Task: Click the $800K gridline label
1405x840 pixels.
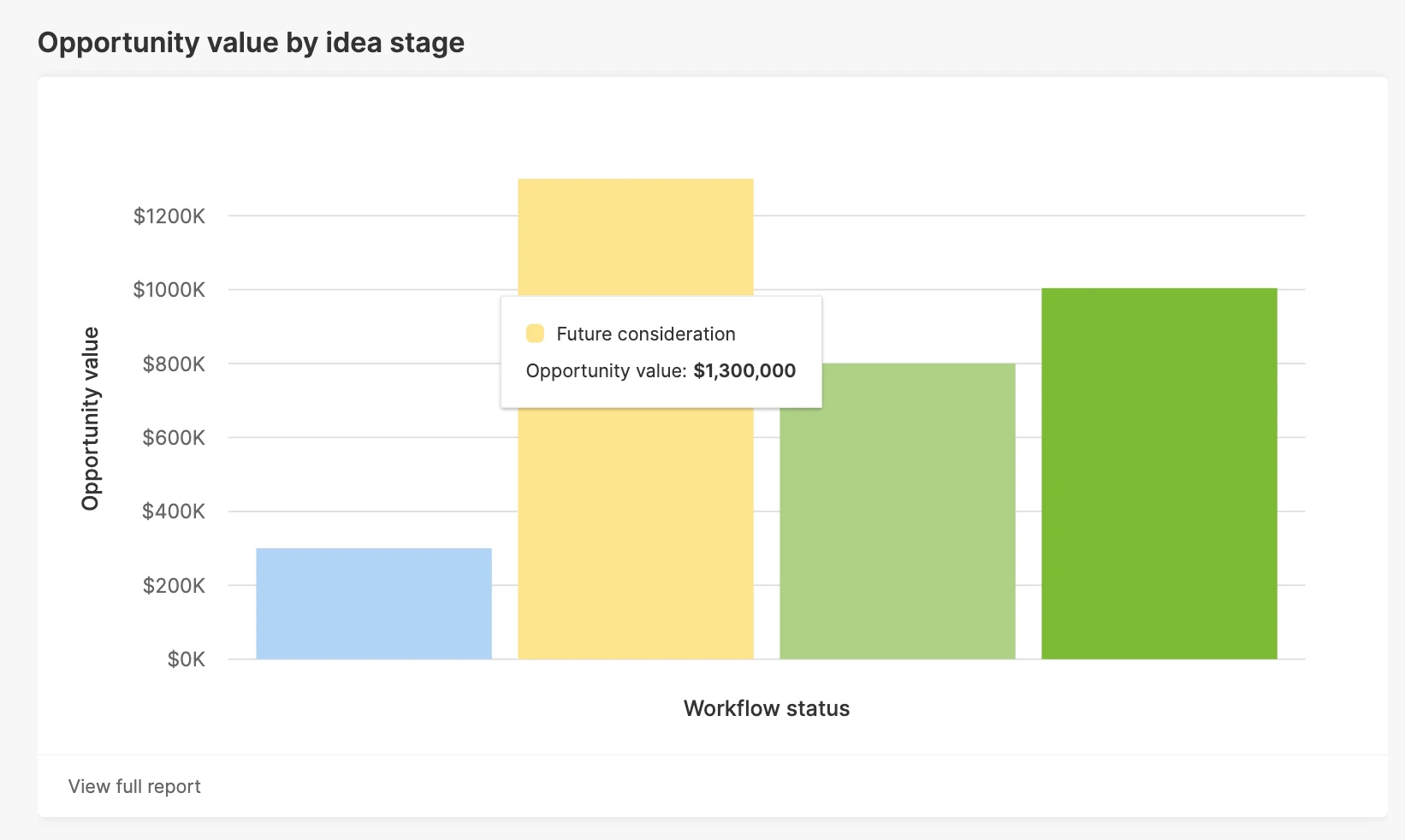Action: [175, 364]
